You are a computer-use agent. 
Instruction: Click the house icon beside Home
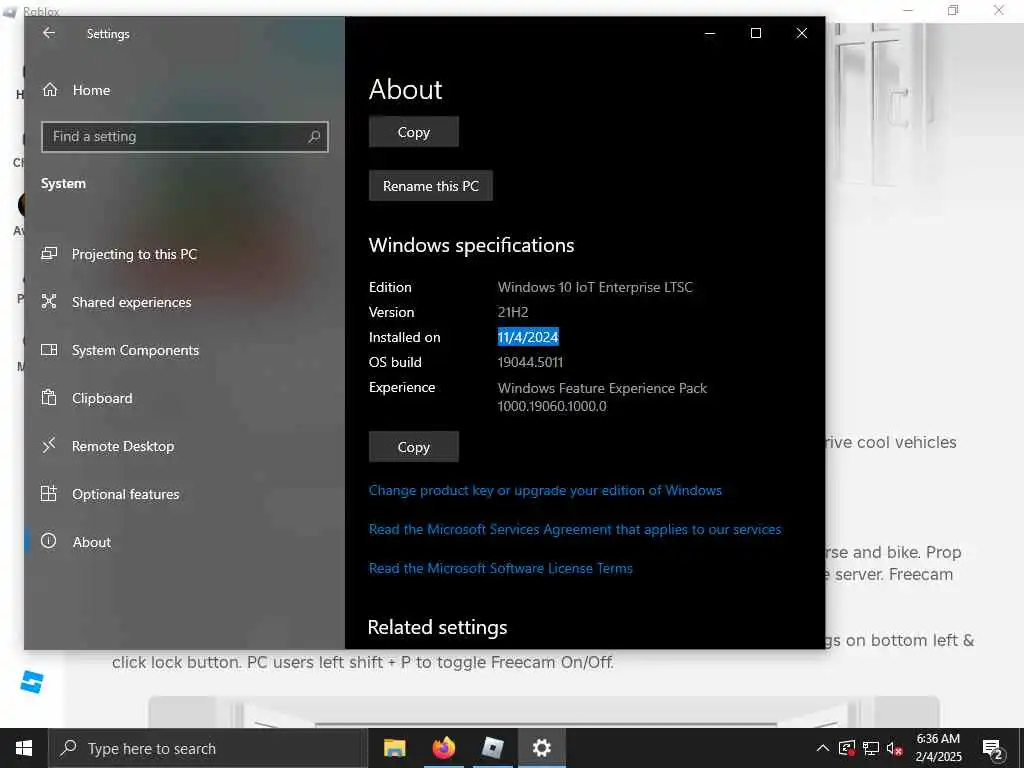50,90
